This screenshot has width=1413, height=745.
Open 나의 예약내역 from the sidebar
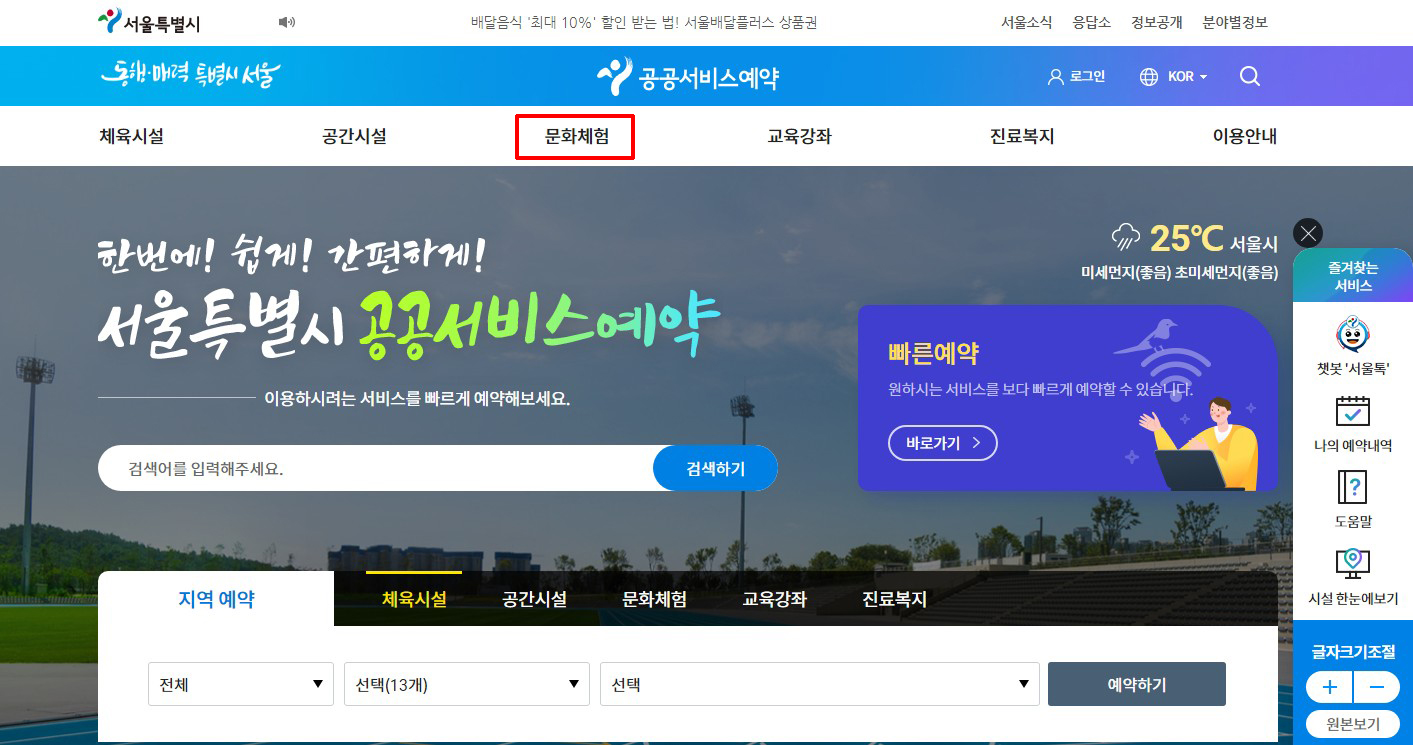click(1352, 423)
